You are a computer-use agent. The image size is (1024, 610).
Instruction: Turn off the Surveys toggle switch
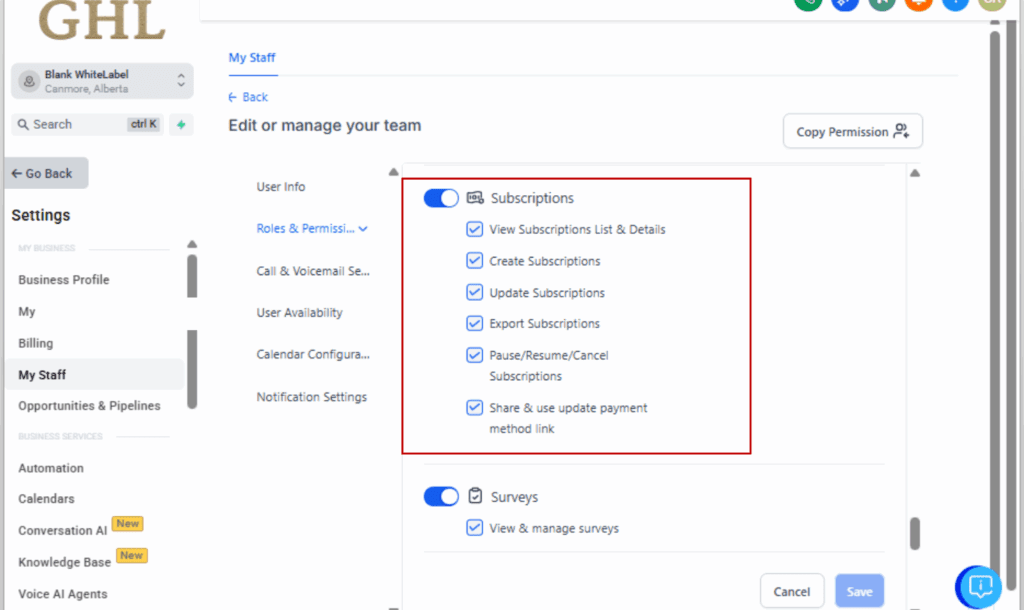click(441, 496)
